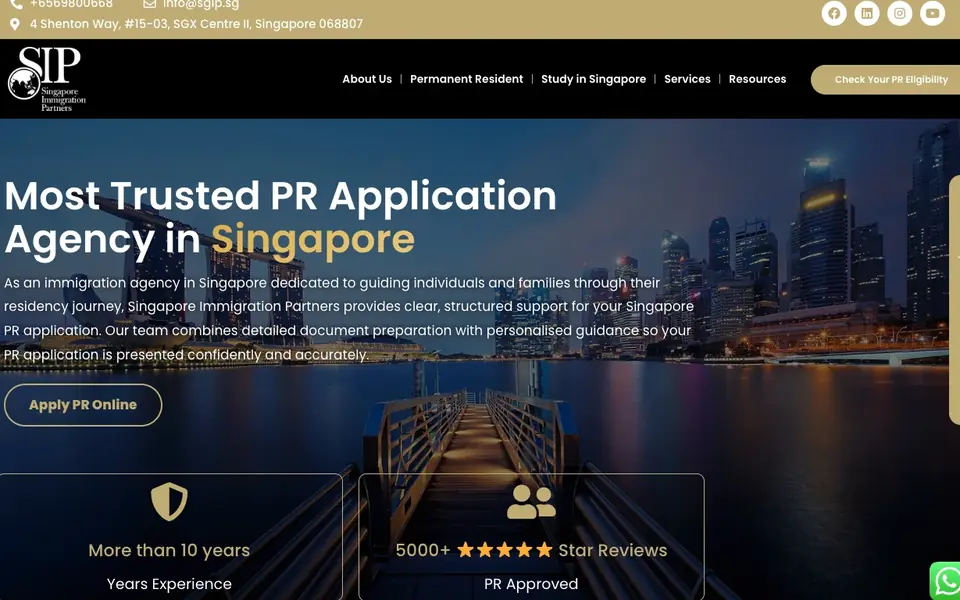Open the Instagram social icon
The height and width of the screenshot is (600, 960).
pyautogui.click(x=899, y=13)
